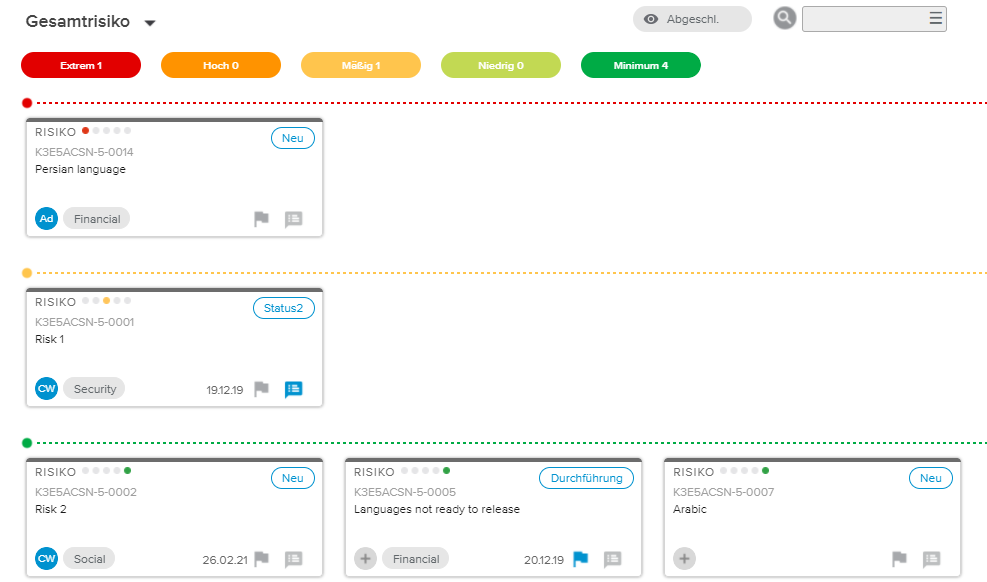The image size is (987, 582).
Task: Click the Mäßig 1 yellow swatch
Action: click(361, 65)
